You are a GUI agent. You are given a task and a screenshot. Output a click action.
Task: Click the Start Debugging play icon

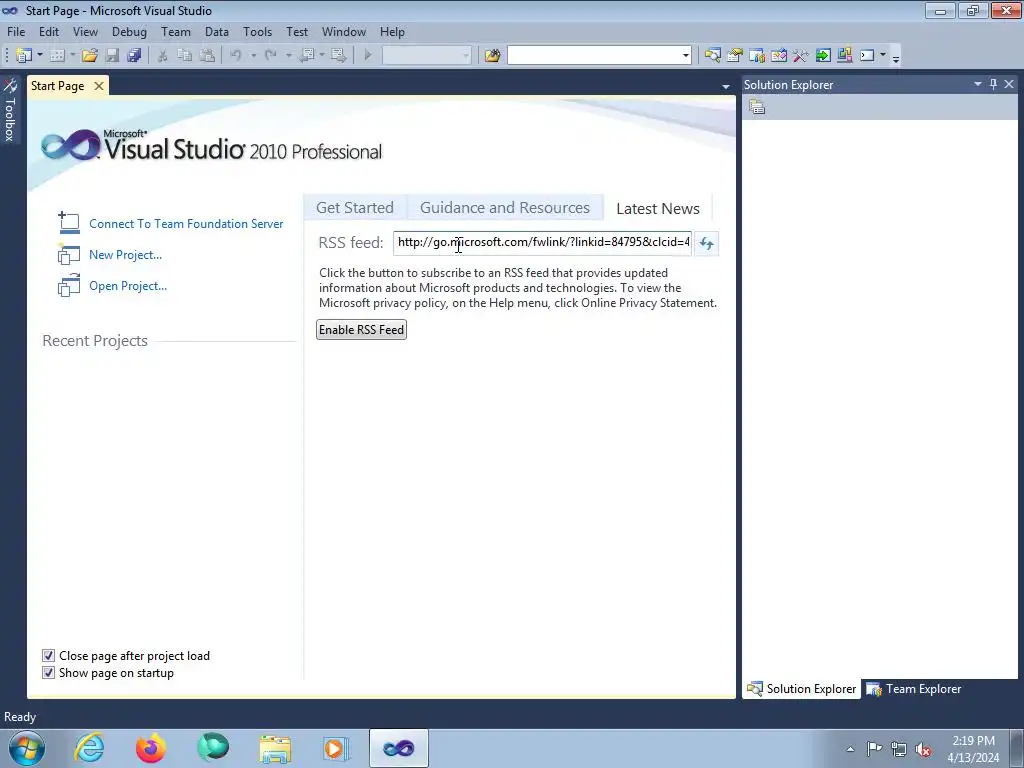point(368,56)
